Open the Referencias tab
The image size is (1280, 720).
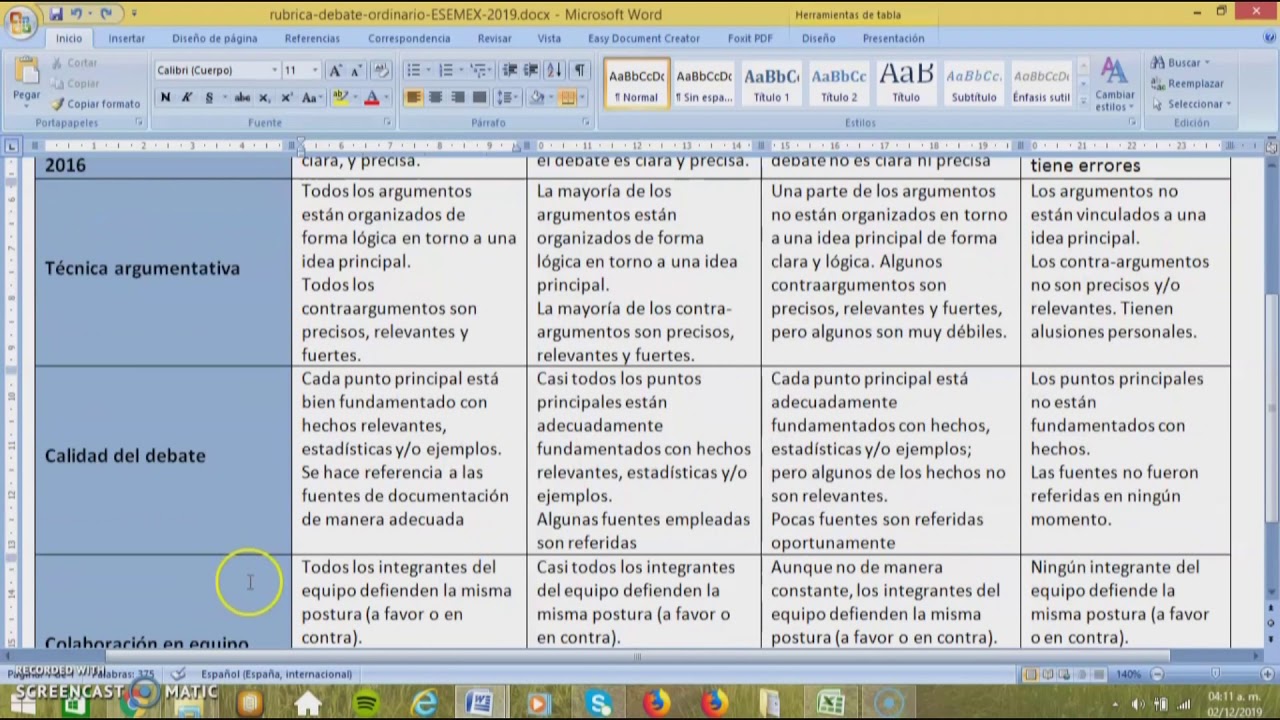(312, 38)
